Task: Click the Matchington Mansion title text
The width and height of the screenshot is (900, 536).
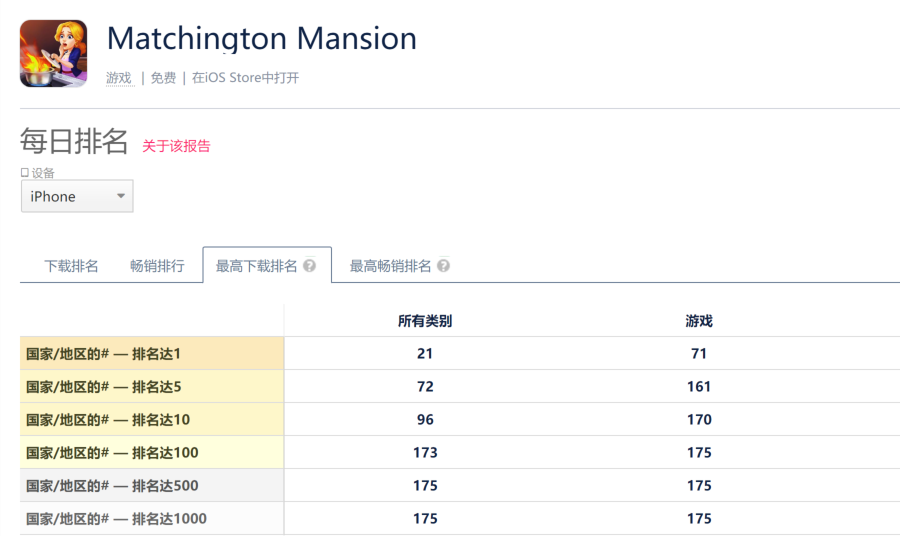Action: pyautogui.click(x=262, y=39)
